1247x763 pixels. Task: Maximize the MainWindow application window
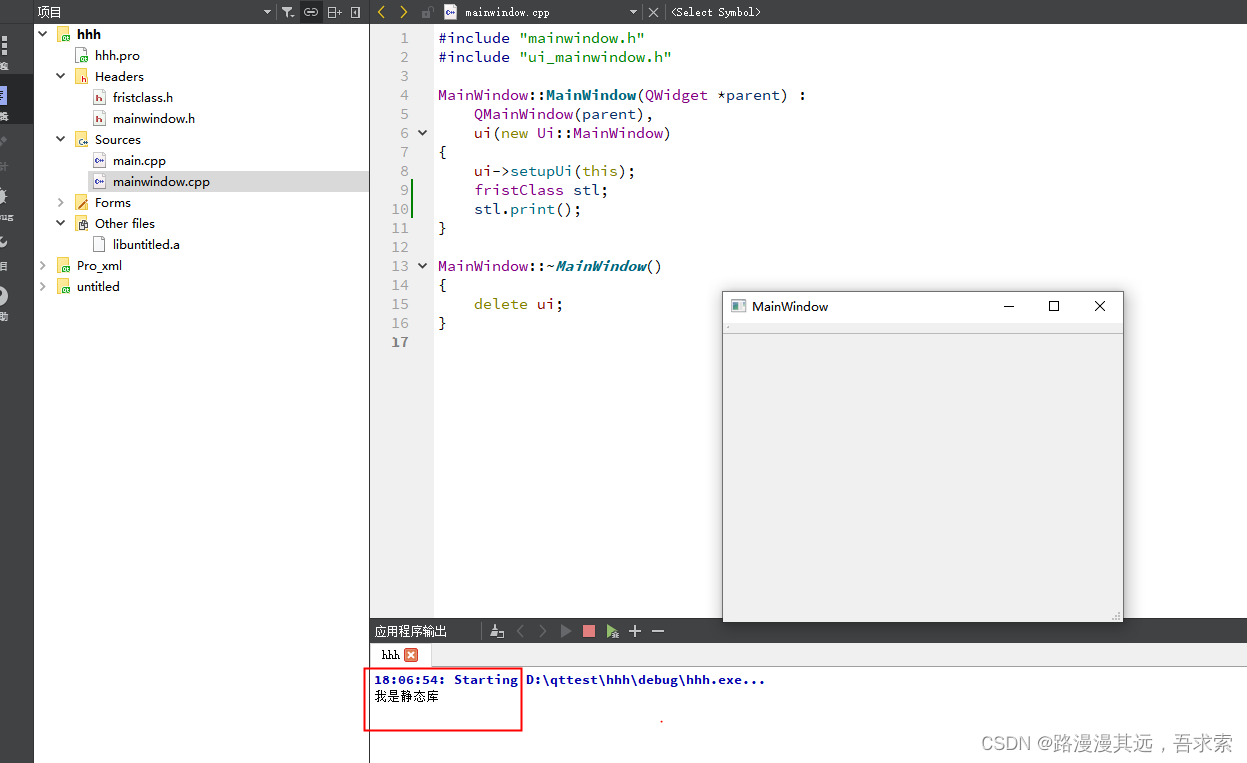tap(1053, 306)
